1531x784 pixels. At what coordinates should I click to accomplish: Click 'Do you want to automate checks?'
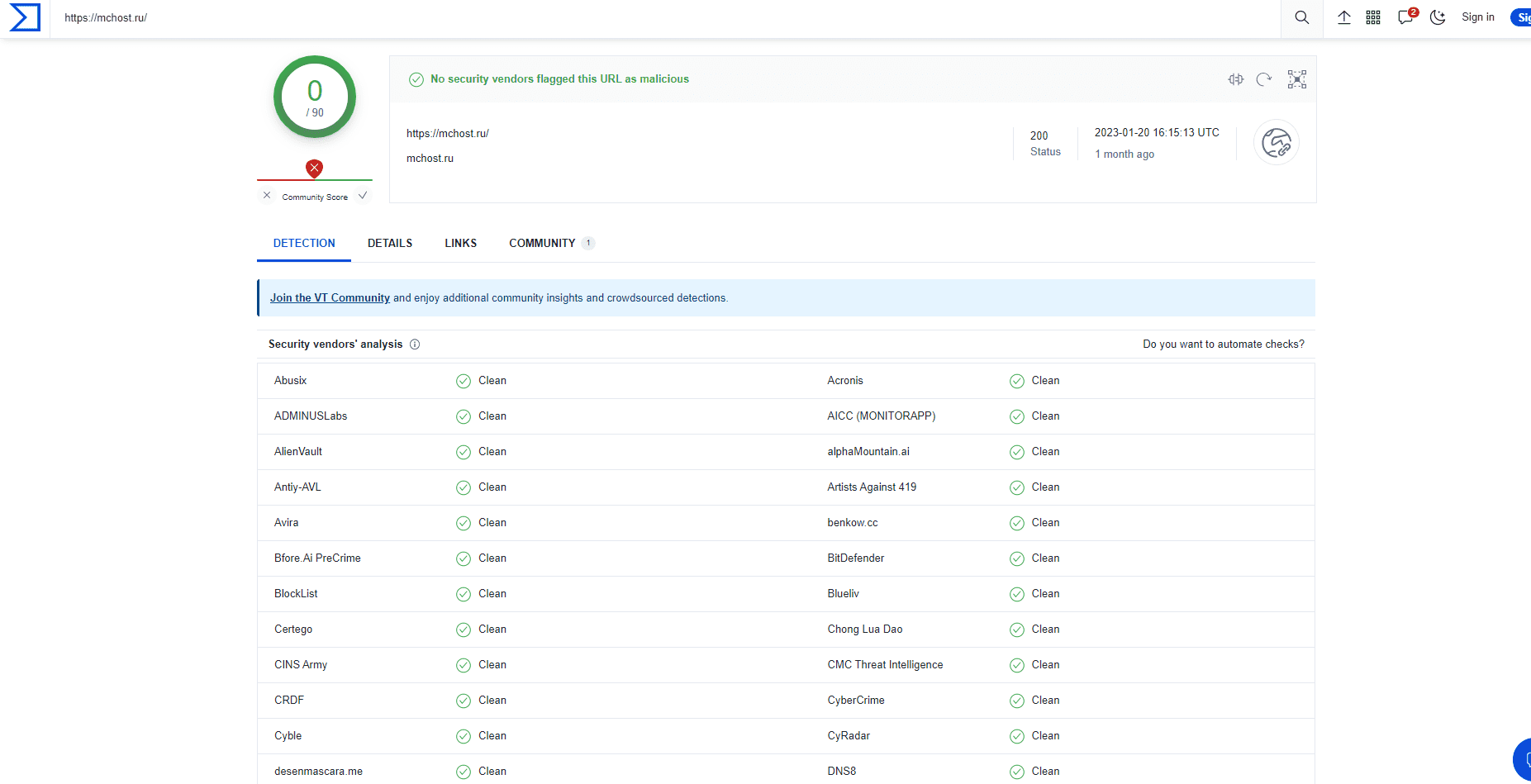(1223, 344)
